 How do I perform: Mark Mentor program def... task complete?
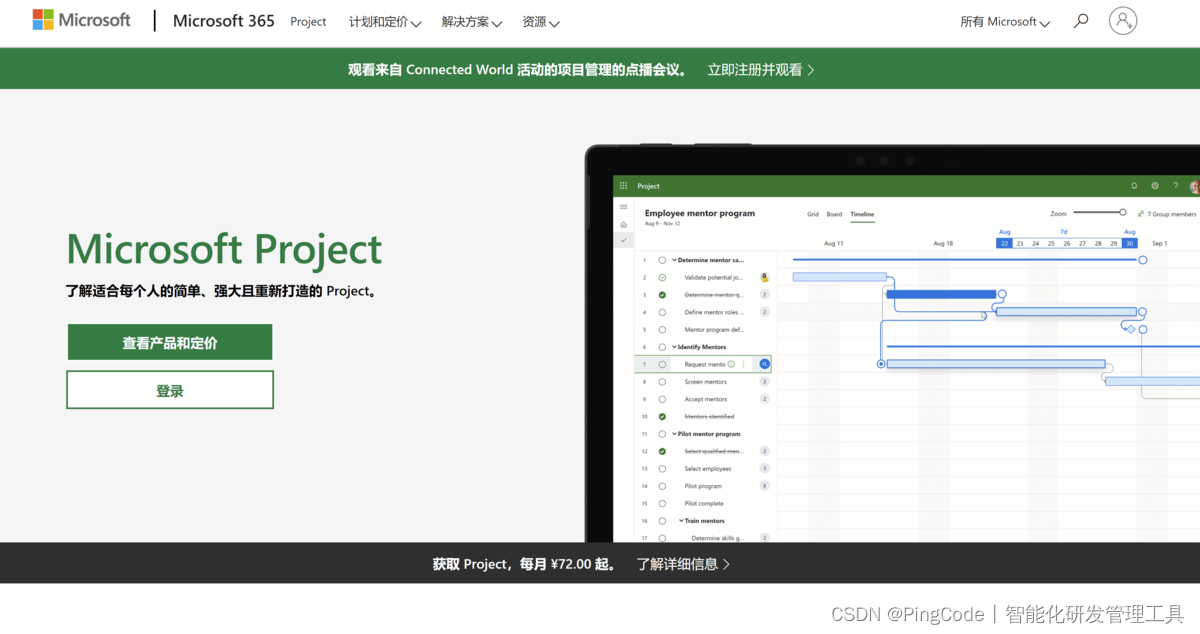click(x=662, y=329)
